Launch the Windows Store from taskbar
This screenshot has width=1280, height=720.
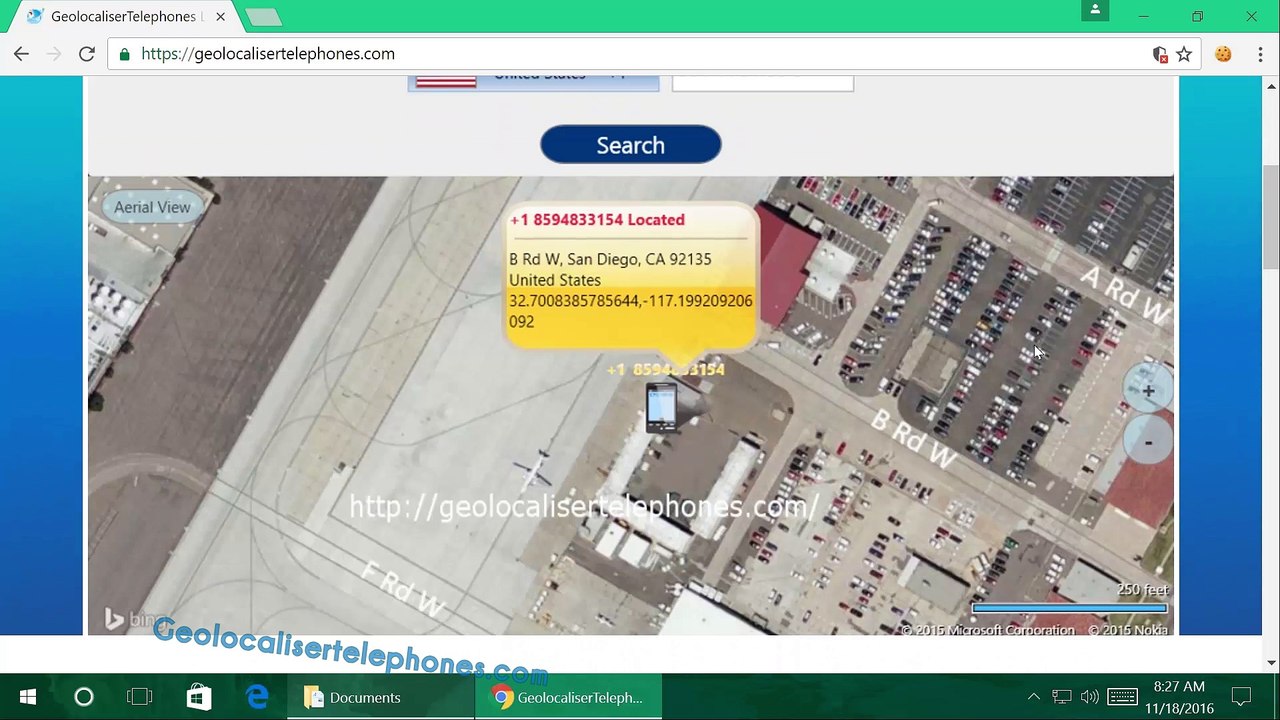pos(199,697)
